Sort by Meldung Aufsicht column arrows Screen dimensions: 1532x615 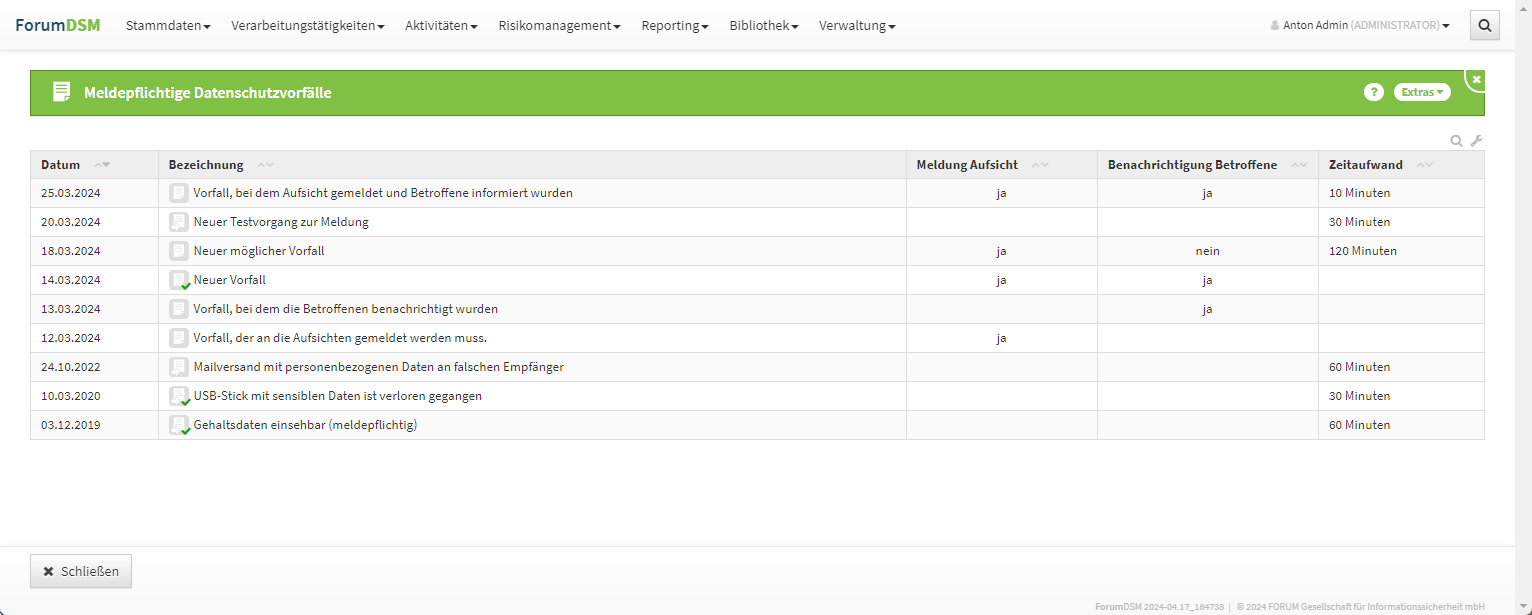coord(1040,165)
